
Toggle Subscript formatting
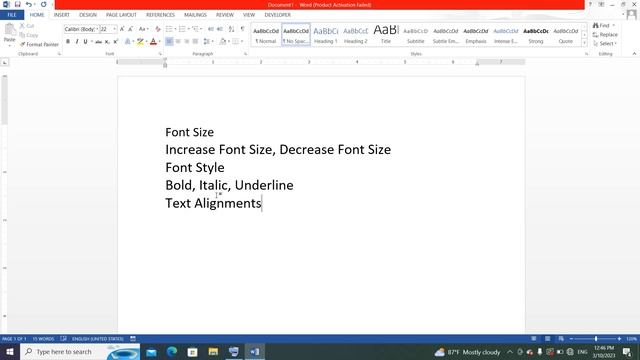point(107,42)
